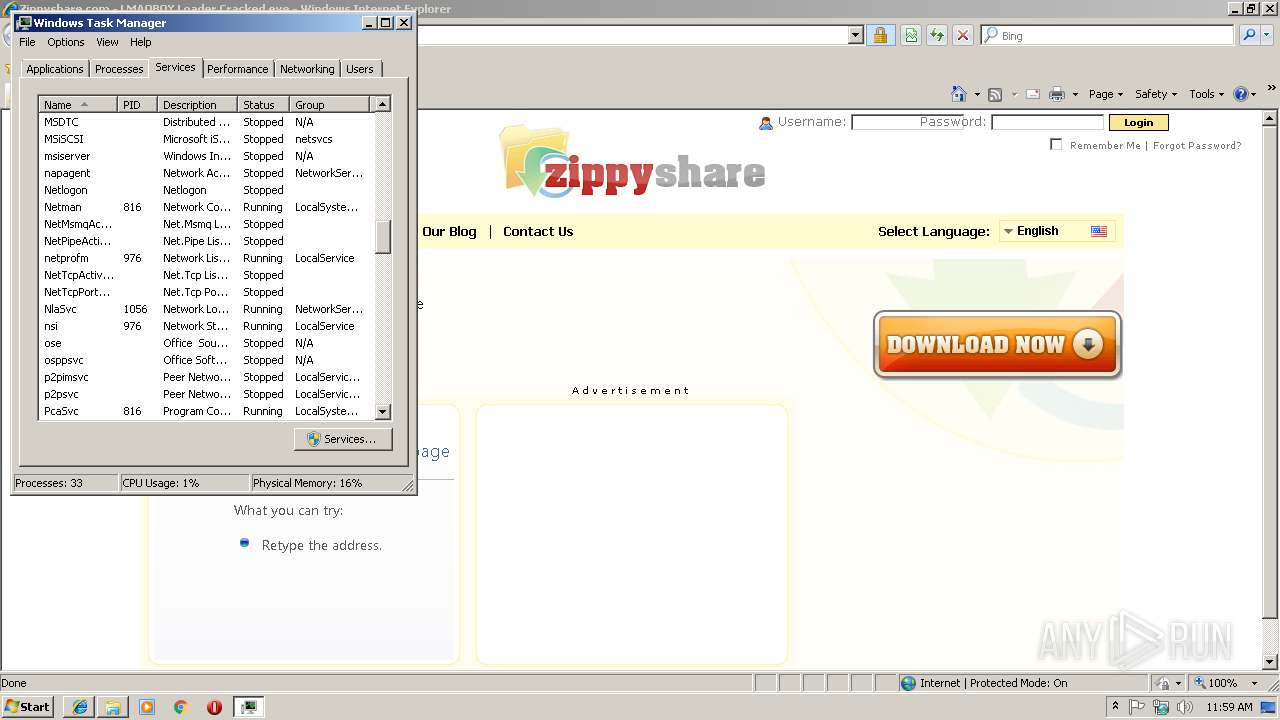Expand the command bar overflow chevron
The image size is (1280, 720).
pyautogui.click(x=1271, y=87)
